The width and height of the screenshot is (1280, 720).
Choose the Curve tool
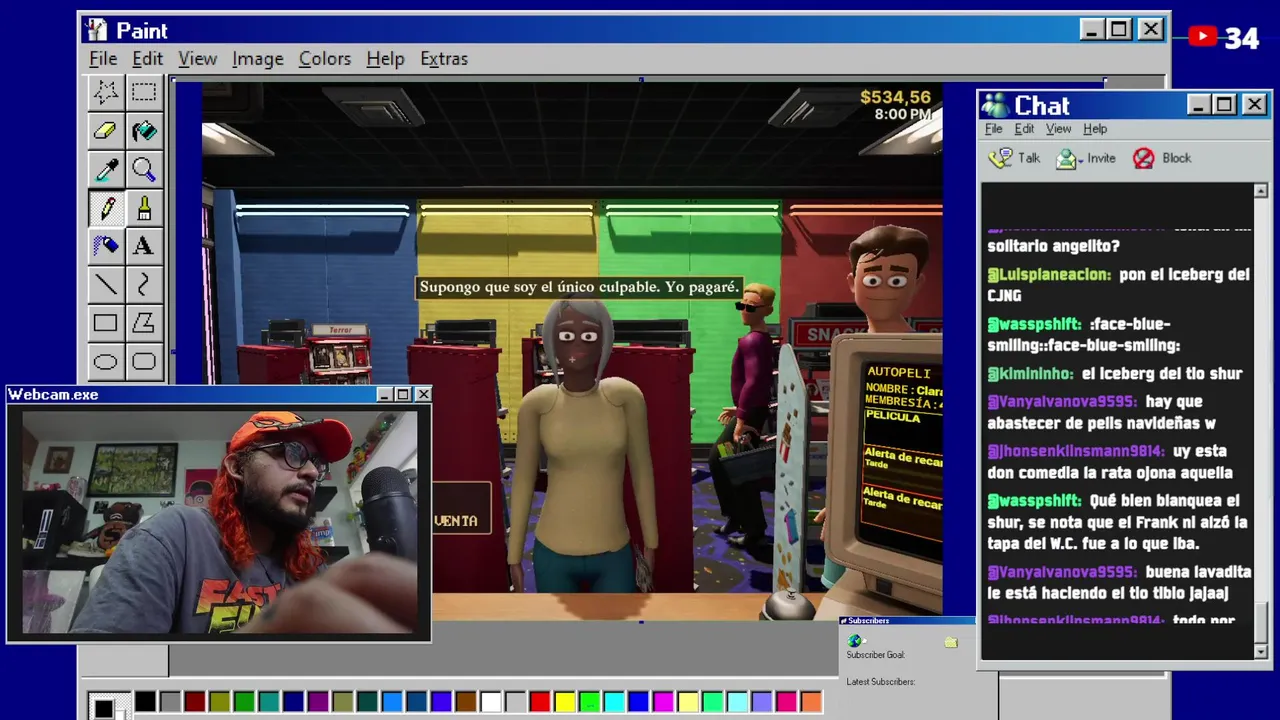144,285
